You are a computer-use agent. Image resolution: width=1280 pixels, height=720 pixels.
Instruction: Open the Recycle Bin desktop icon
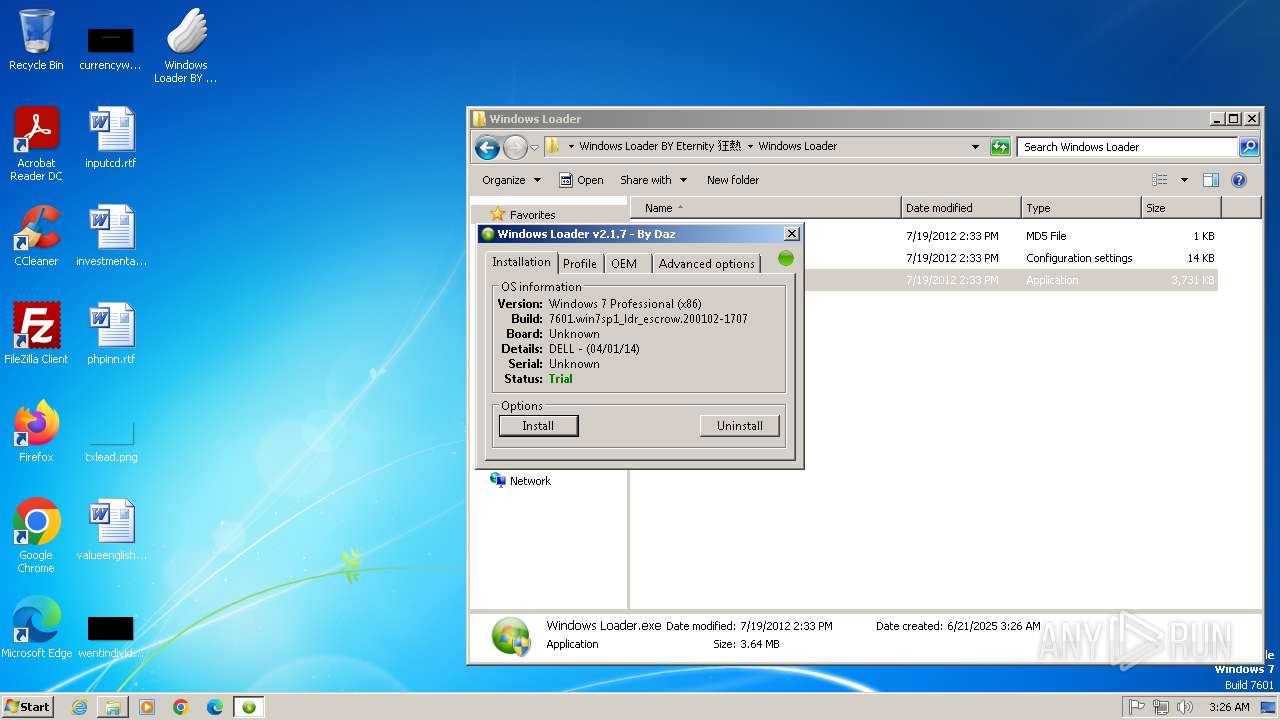(x=36, y=41)
